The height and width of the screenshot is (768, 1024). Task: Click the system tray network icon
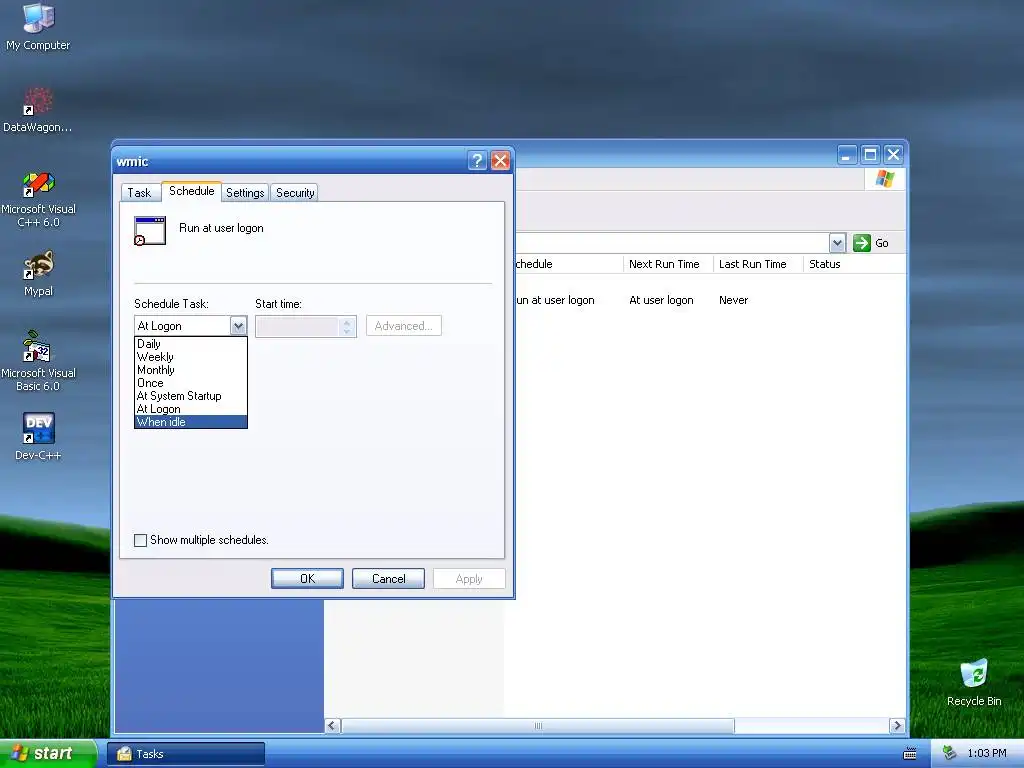(950, 754)
